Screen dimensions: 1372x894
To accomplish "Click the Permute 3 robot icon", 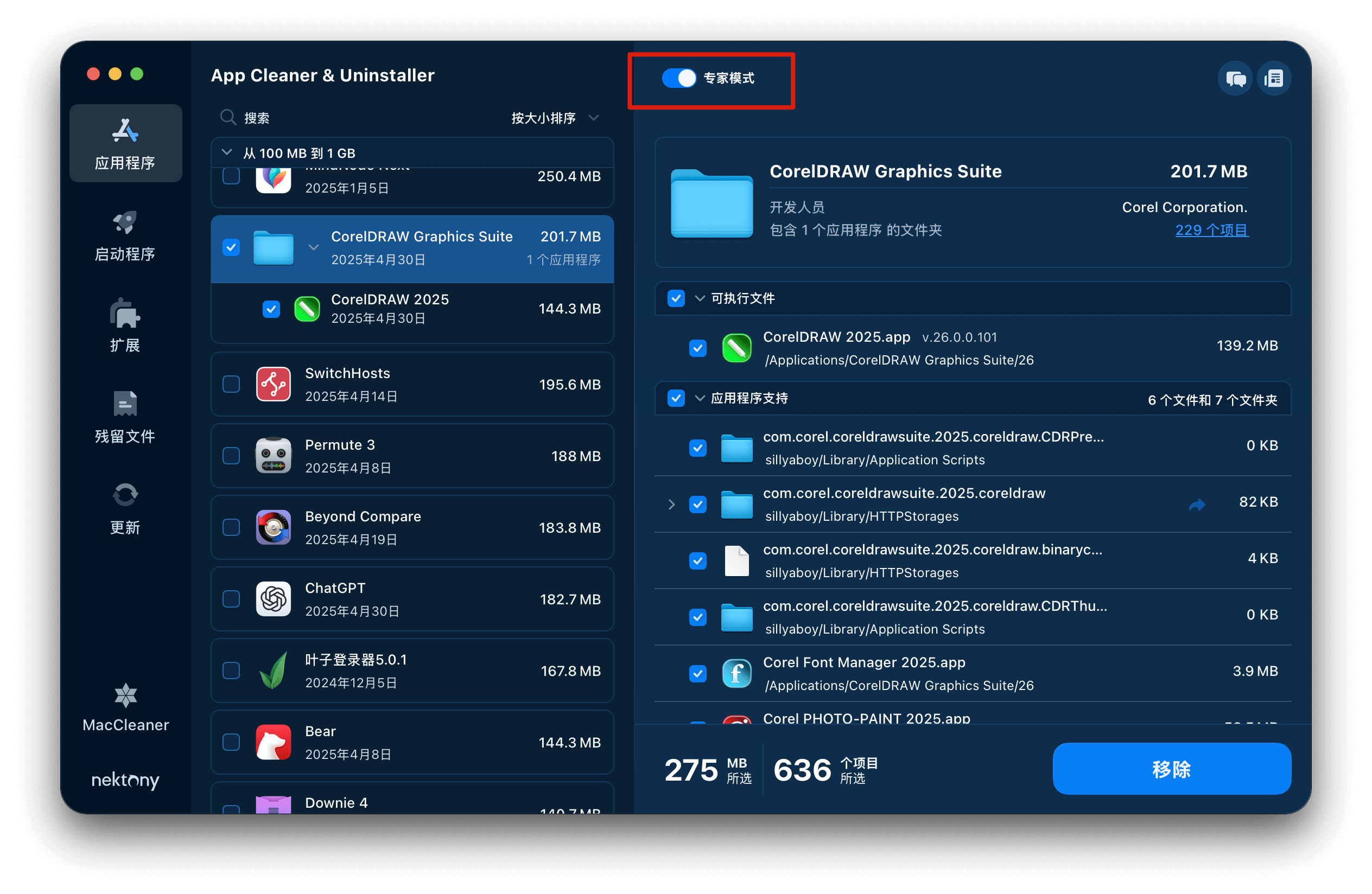I will [x=273, y=456].
